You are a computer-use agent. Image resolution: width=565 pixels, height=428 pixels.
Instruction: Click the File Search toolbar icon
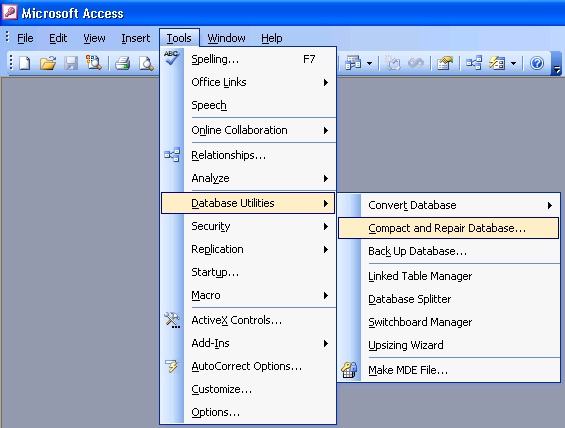click(x=94, y=63)
